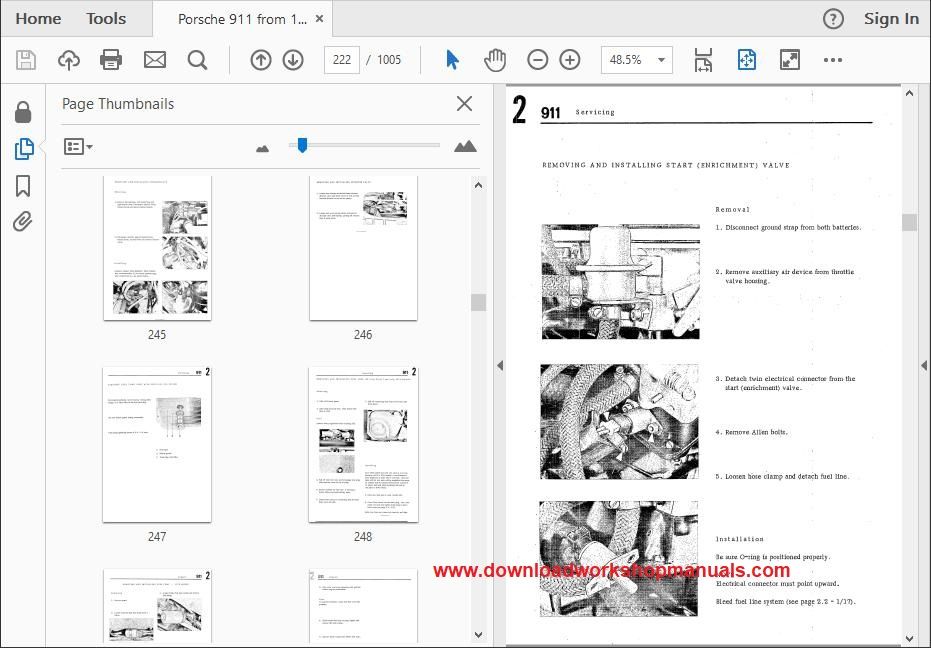Open the thumbnails options dropdown

pos(78,146)
